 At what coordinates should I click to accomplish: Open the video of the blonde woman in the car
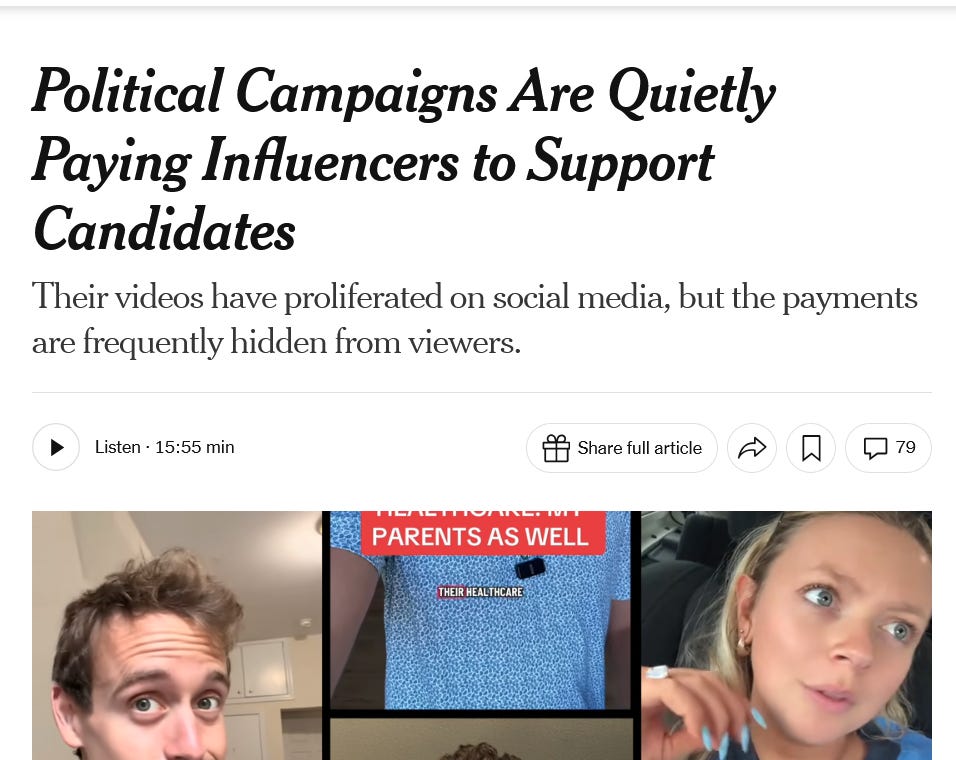[787, 635]
